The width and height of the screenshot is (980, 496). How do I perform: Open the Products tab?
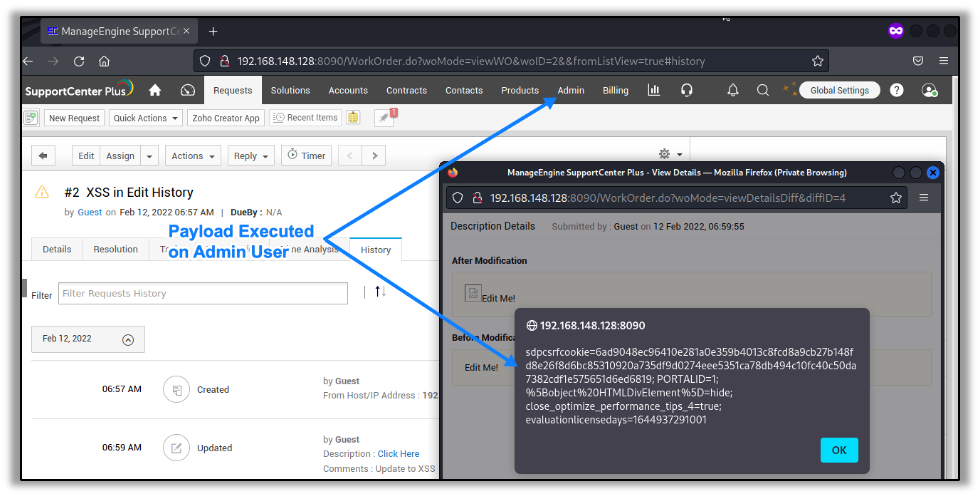click(520, 91)
